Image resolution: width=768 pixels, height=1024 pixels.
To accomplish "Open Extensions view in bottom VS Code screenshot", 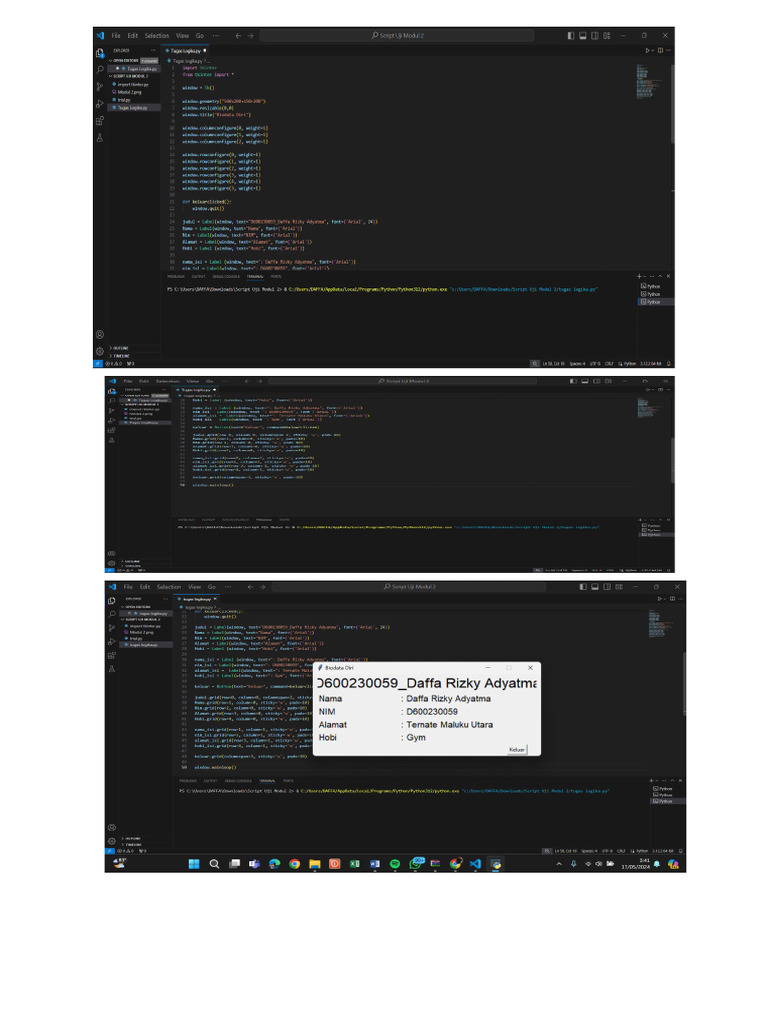I will (x=112, y=656).
